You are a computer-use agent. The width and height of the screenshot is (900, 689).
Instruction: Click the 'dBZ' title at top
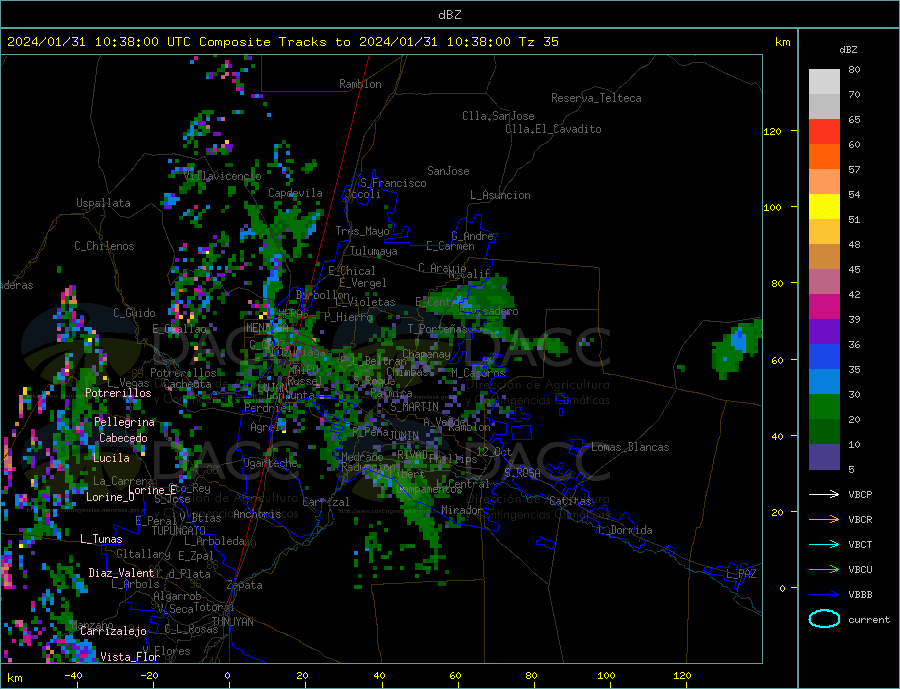pyautogui.click(x=449, y=15)
